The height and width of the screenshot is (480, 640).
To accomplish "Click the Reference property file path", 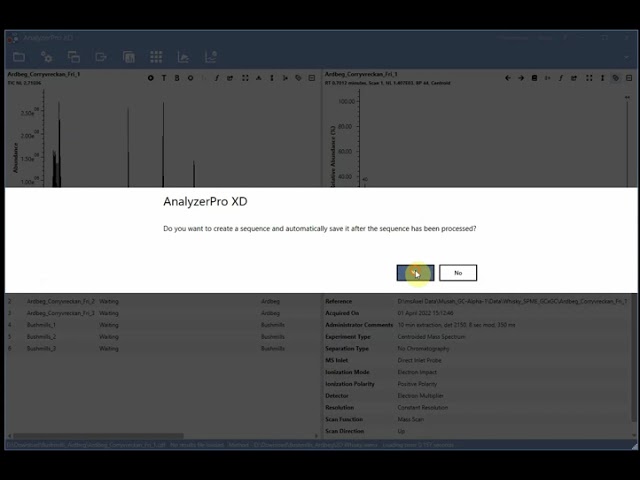I will (x=512, y=301).
